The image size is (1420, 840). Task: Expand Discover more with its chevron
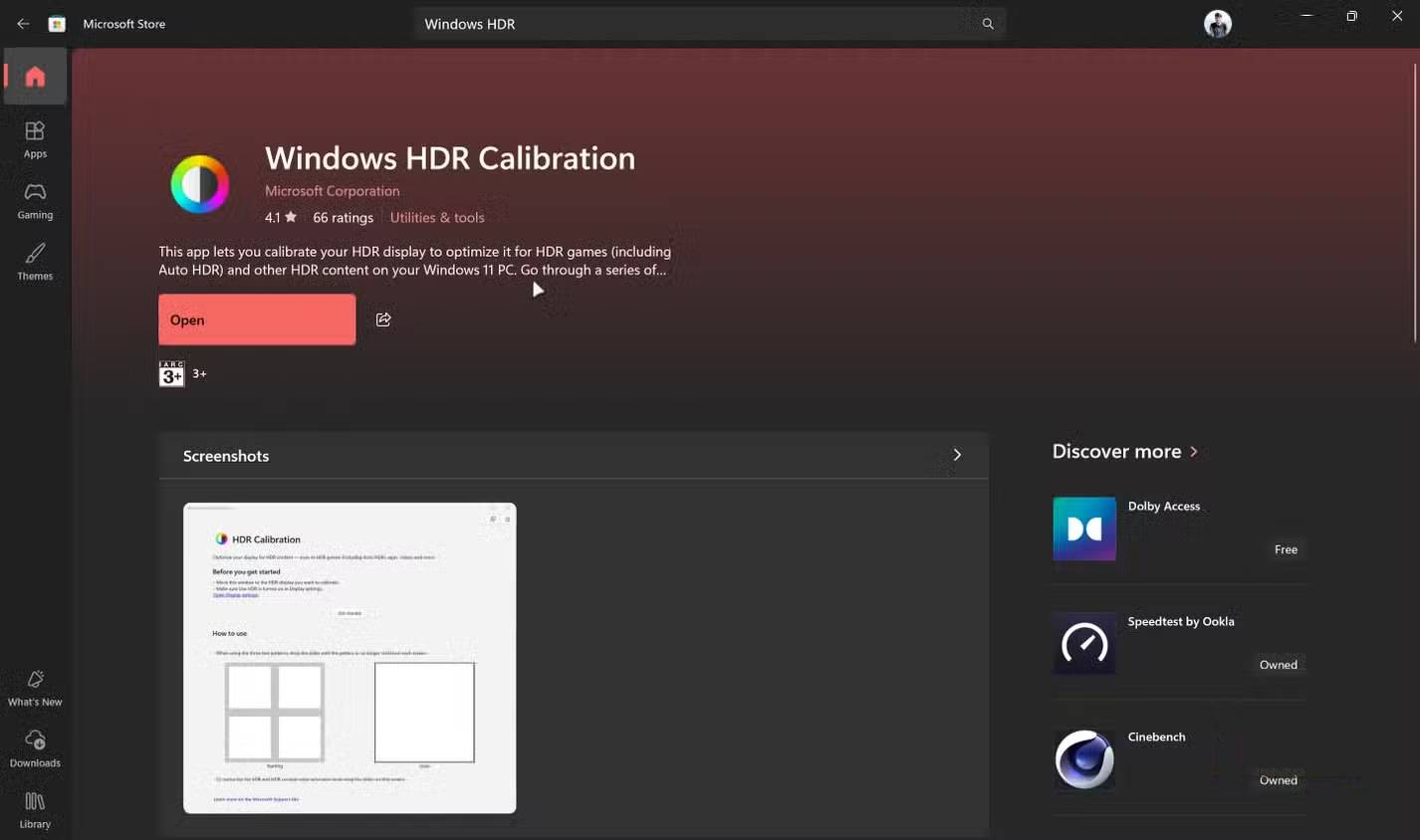pyautogui.click(x=1194, y=452)
